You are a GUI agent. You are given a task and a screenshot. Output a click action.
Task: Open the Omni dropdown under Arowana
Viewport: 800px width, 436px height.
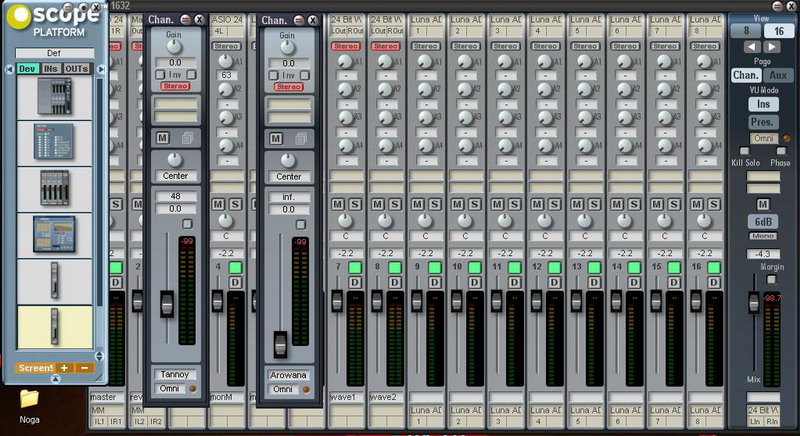[283, 389]
